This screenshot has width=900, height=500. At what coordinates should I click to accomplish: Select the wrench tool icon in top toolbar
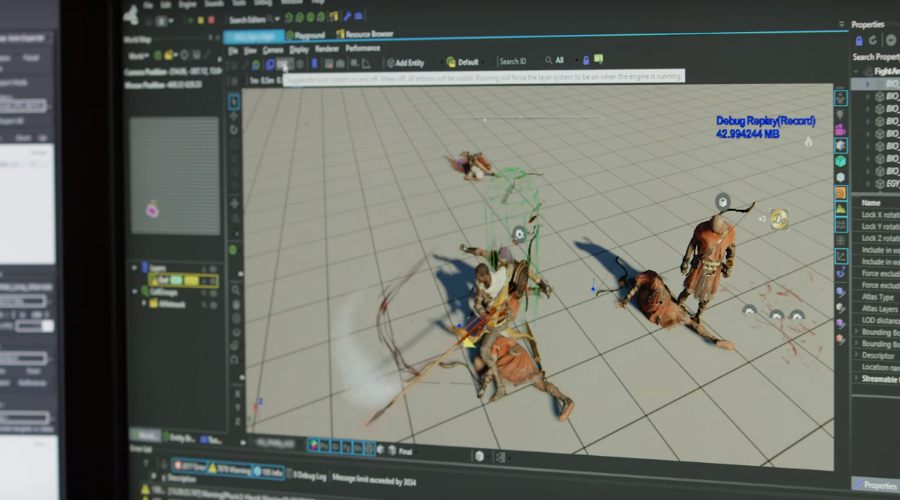[x=347, y=17]
